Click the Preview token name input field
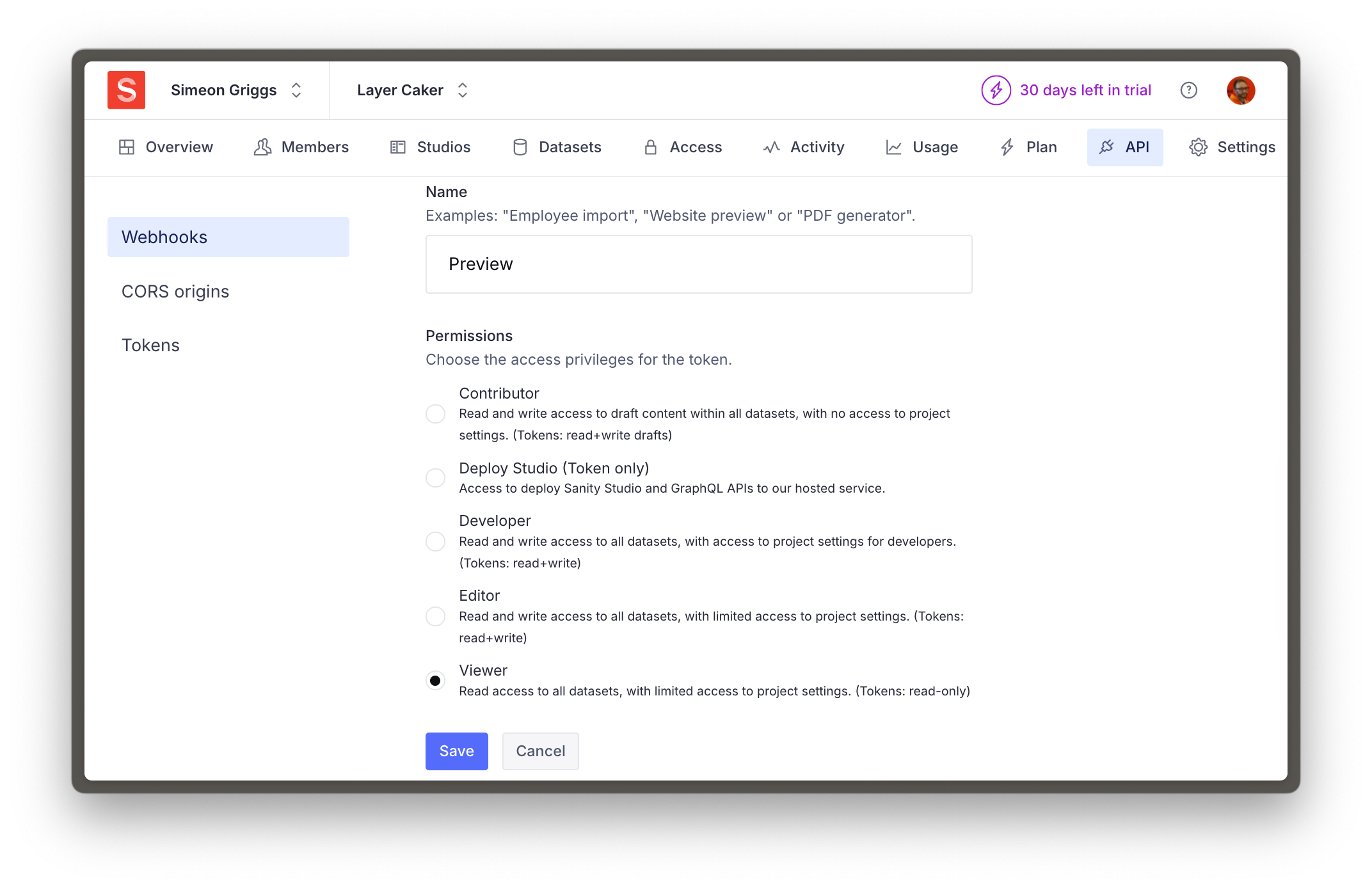The image size is (1372, 888). pos(698,264)
